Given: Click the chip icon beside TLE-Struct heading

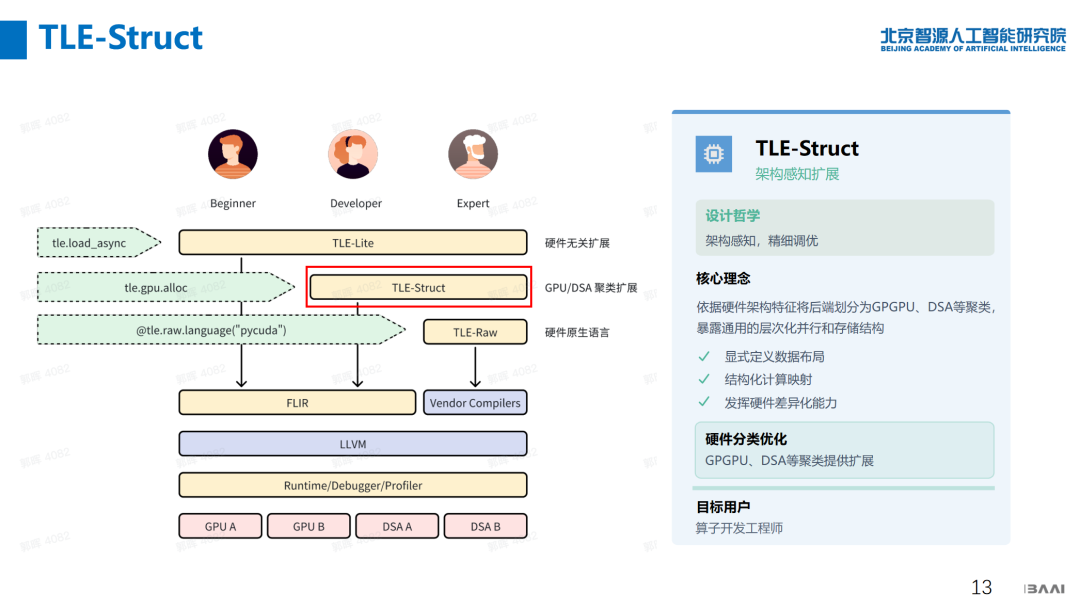Looking at the screenshot, I should pos(714,154).
